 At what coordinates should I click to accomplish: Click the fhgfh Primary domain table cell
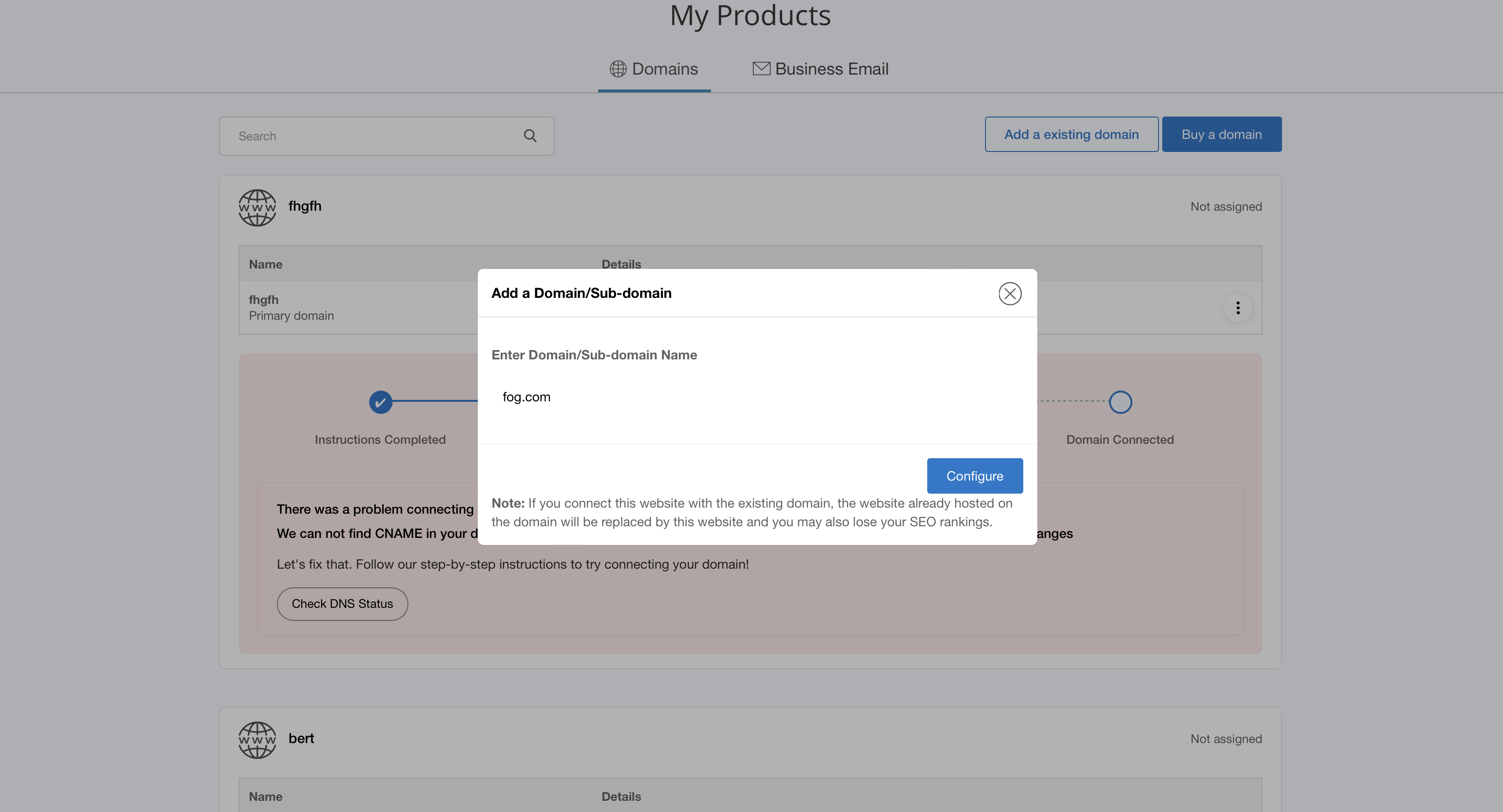291,308
